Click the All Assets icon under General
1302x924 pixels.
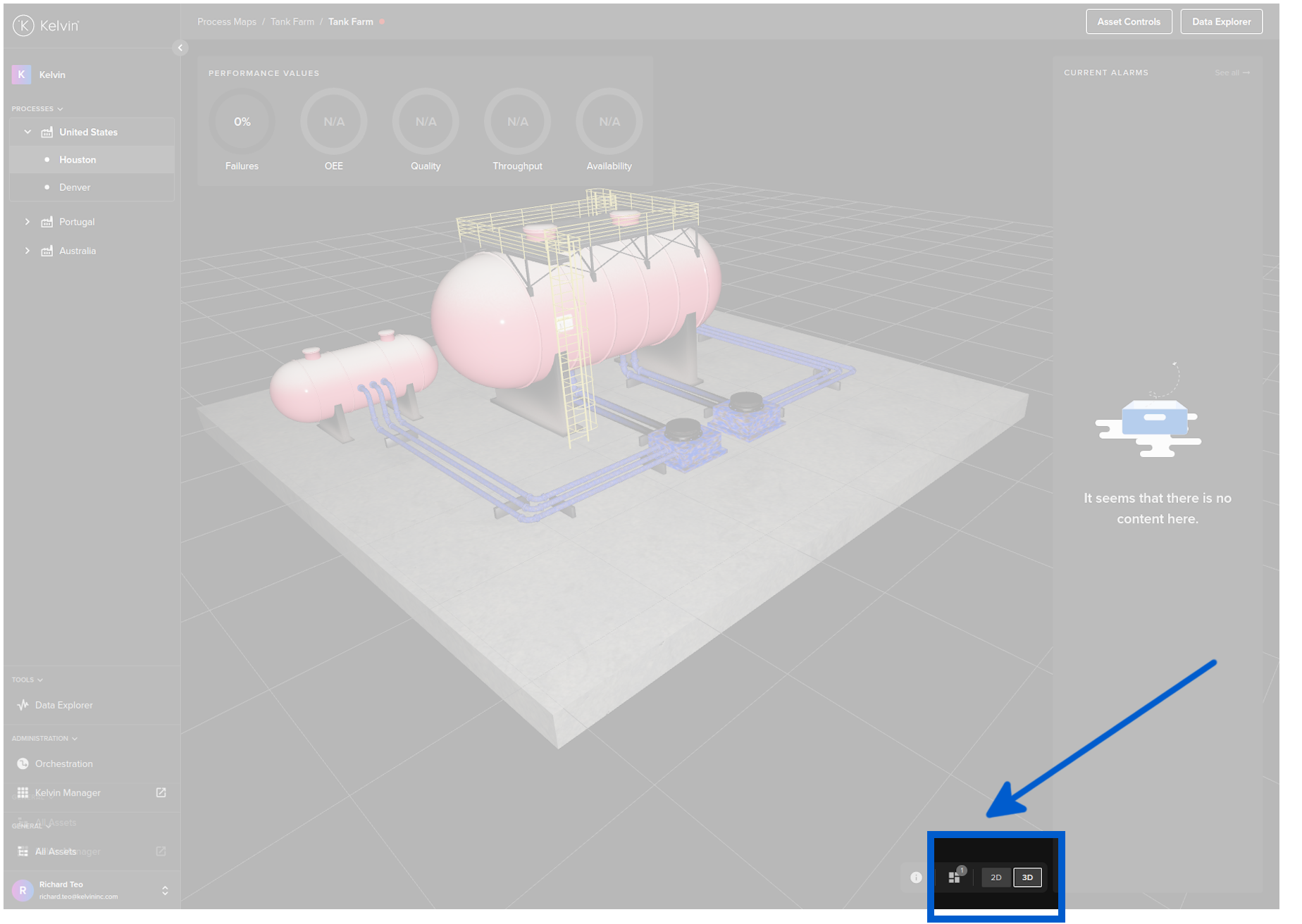tap(23, 851)
